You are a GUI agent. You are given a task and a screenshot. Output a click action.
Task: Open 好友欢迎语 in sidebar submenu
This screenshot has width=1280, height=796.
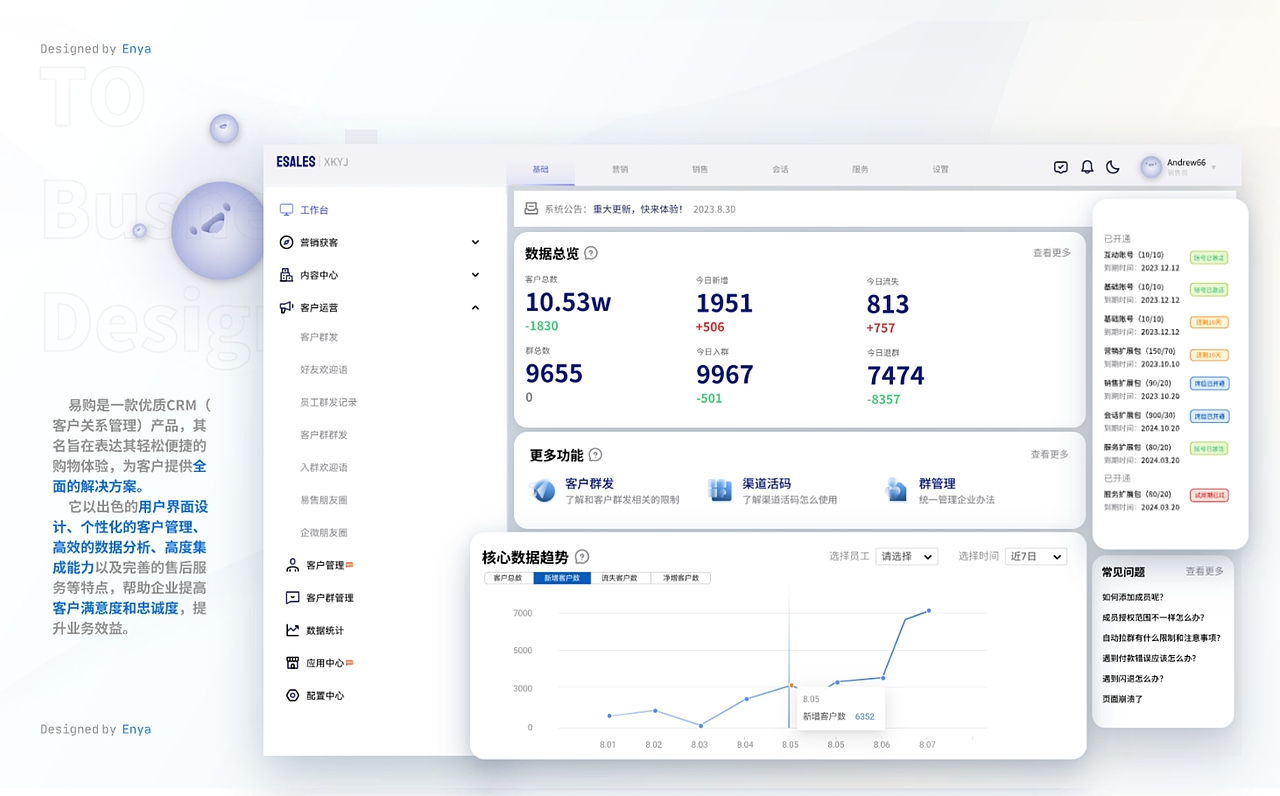[324, 370]
